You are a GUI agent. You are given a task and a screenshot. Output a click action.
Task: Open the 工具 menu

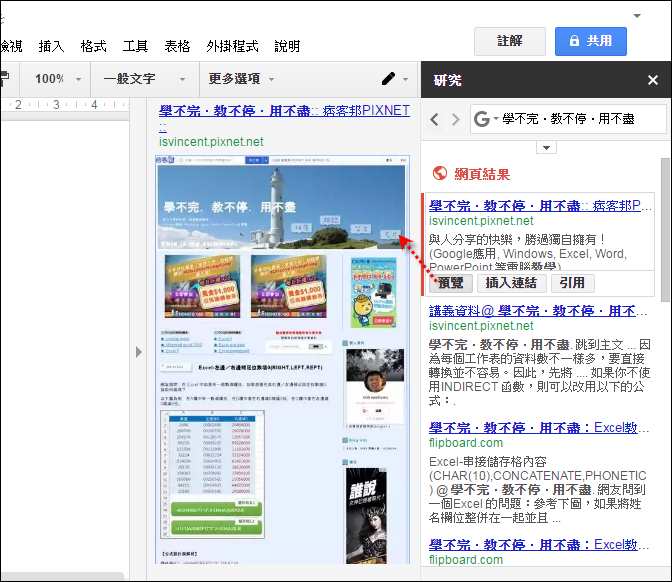(x=135, y=46)
